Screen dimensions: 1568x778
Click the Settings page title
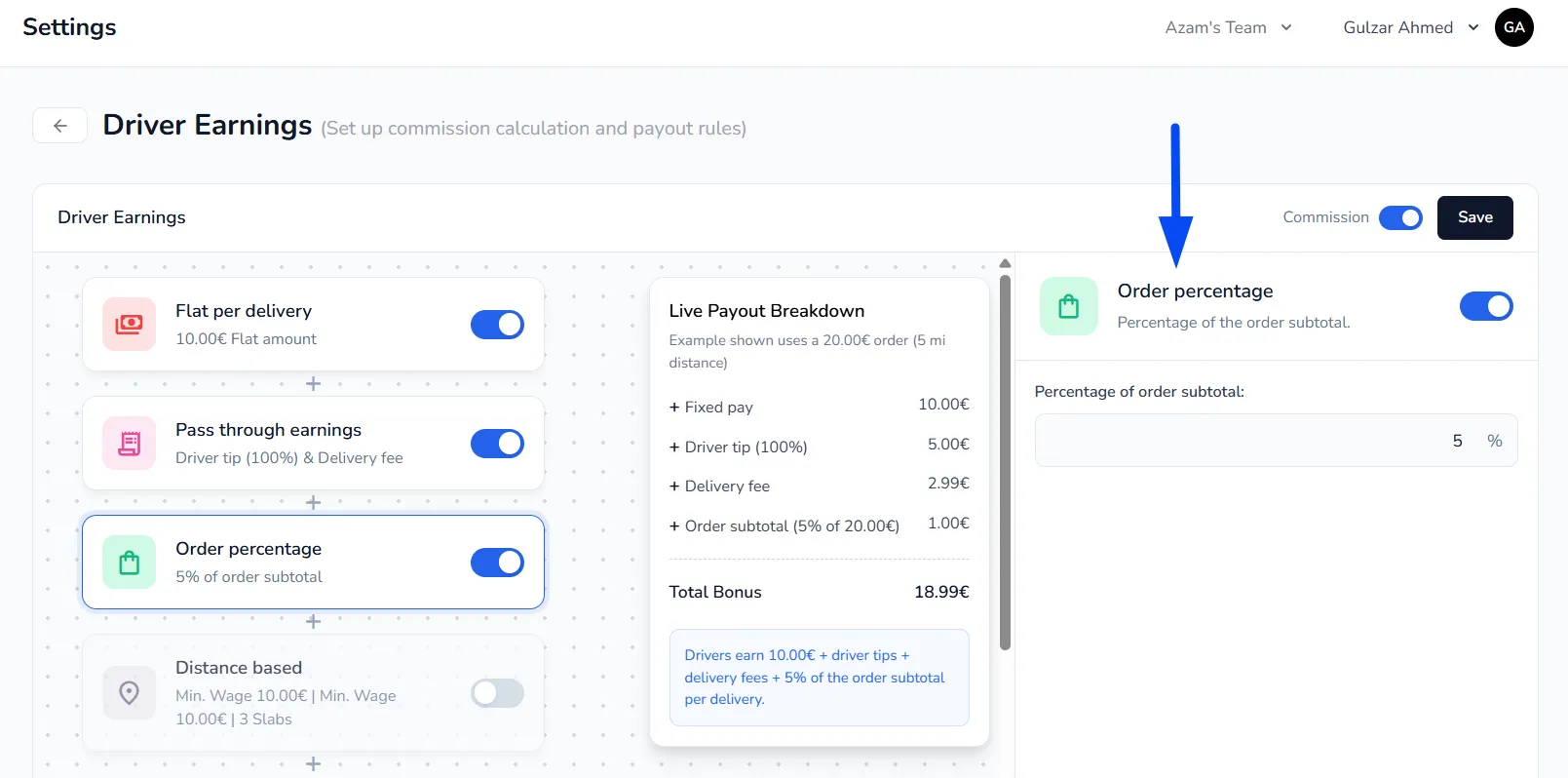click(x=69, y=27)
